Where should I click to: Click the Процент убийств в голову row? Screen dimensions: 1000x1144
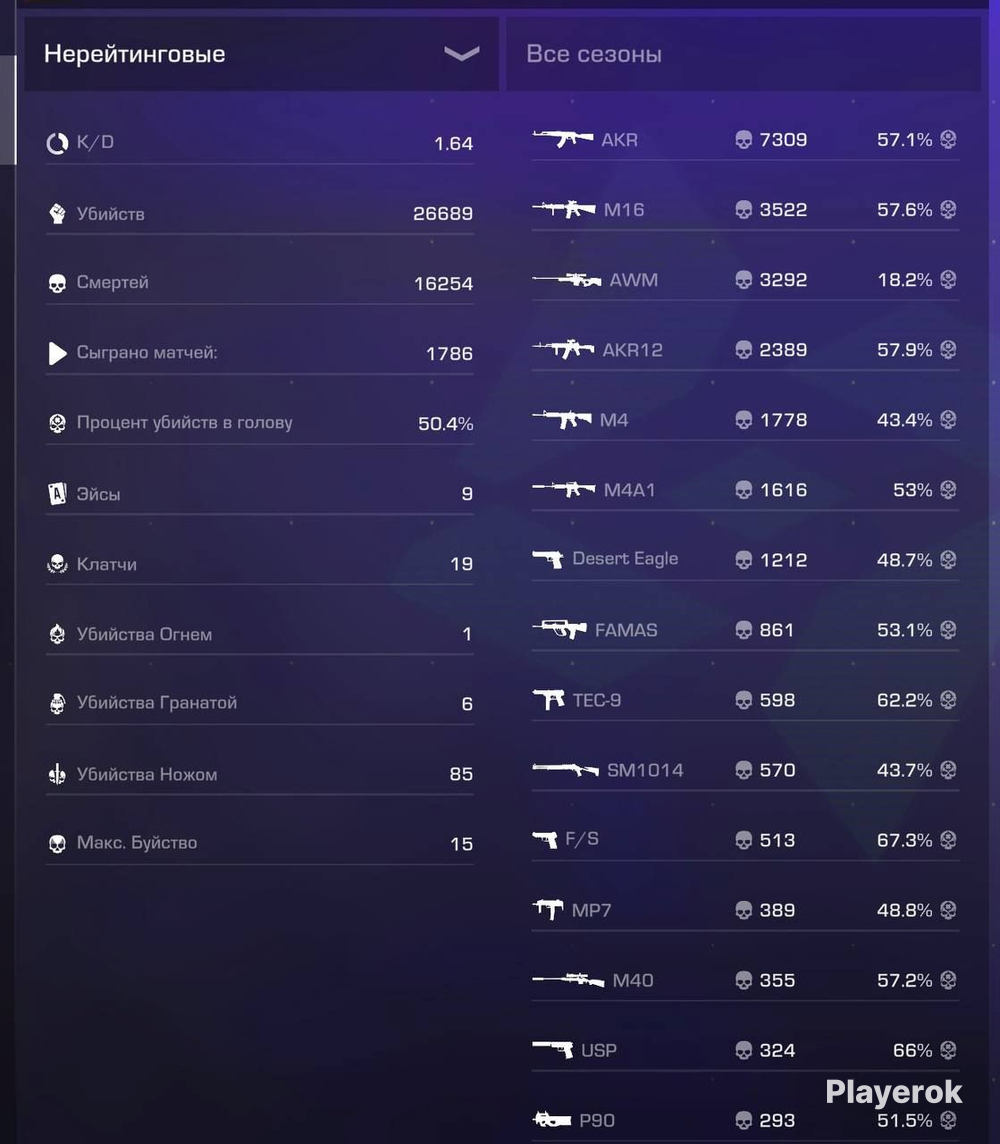pyautogui.click(x=260, y=423)
